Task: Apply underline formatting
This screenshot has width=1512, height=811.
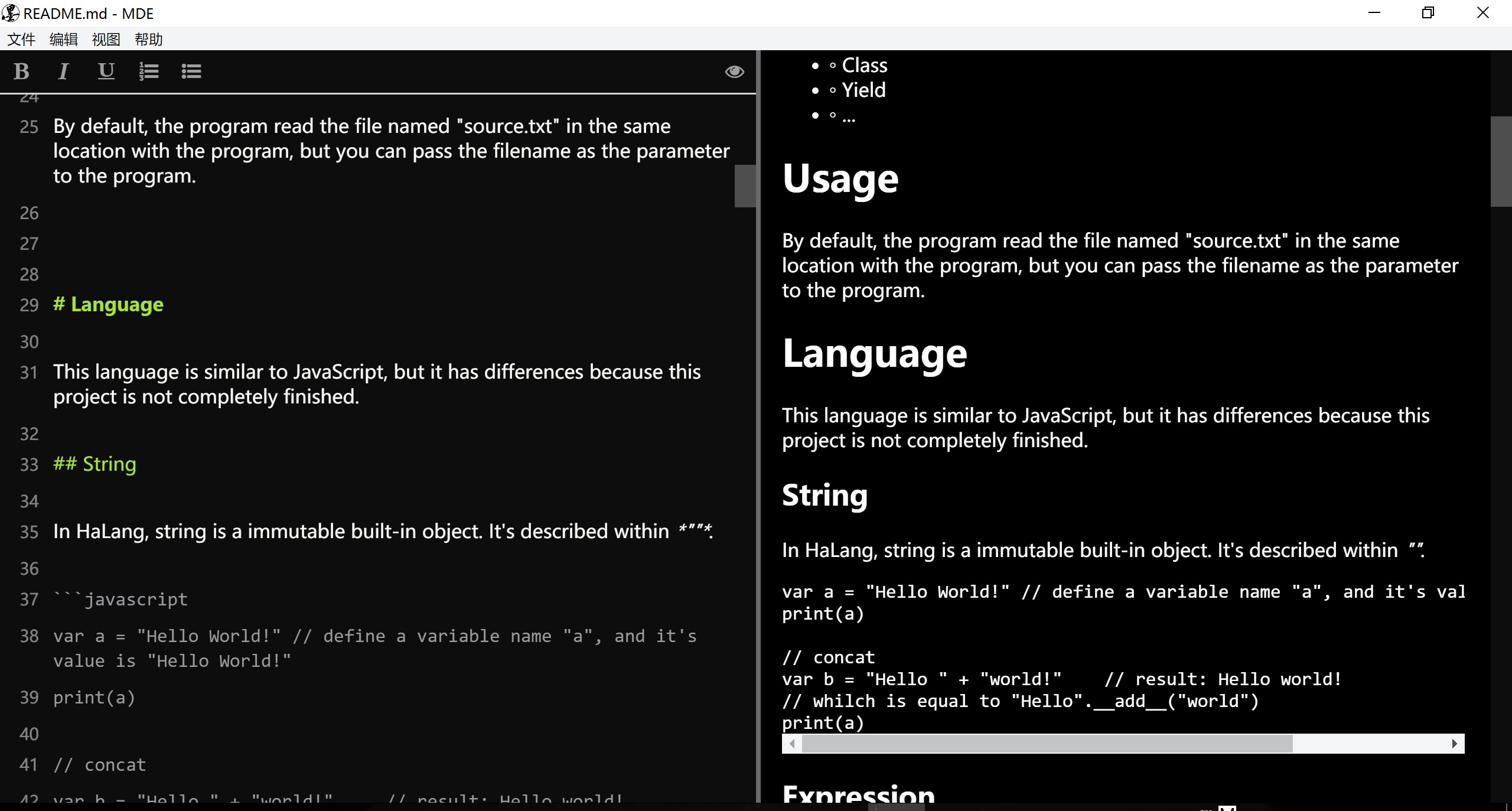Action: tap(106, 71)
